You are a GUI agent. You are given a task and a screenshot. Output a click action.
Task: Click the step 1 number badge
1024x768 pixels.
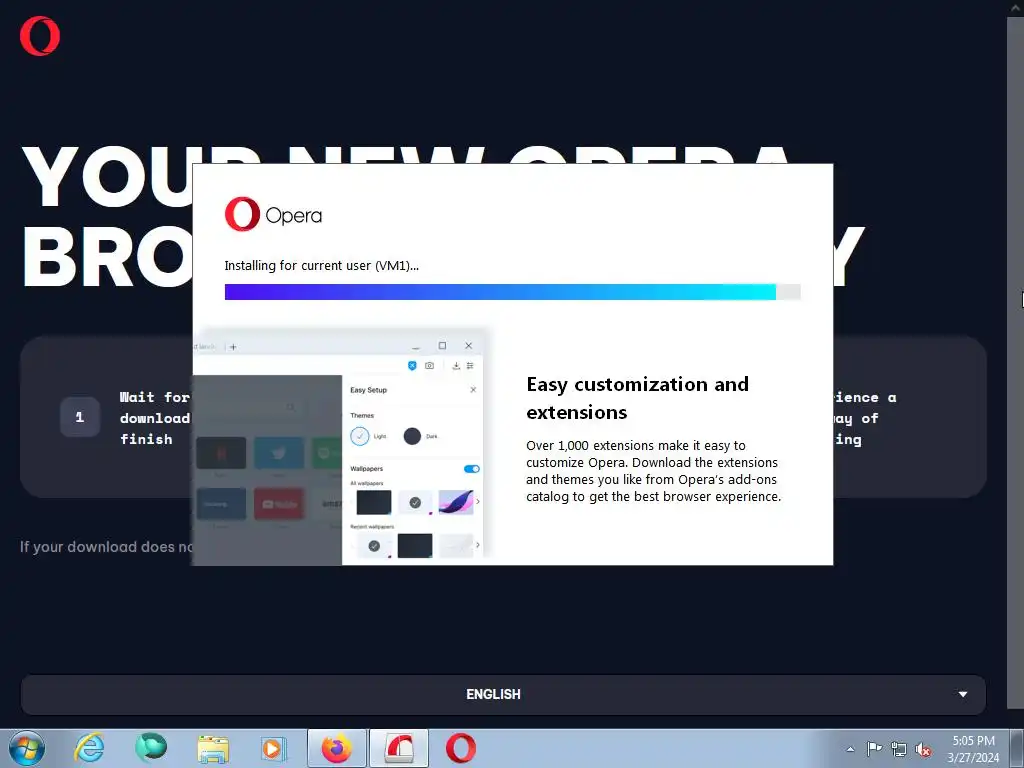80,417
